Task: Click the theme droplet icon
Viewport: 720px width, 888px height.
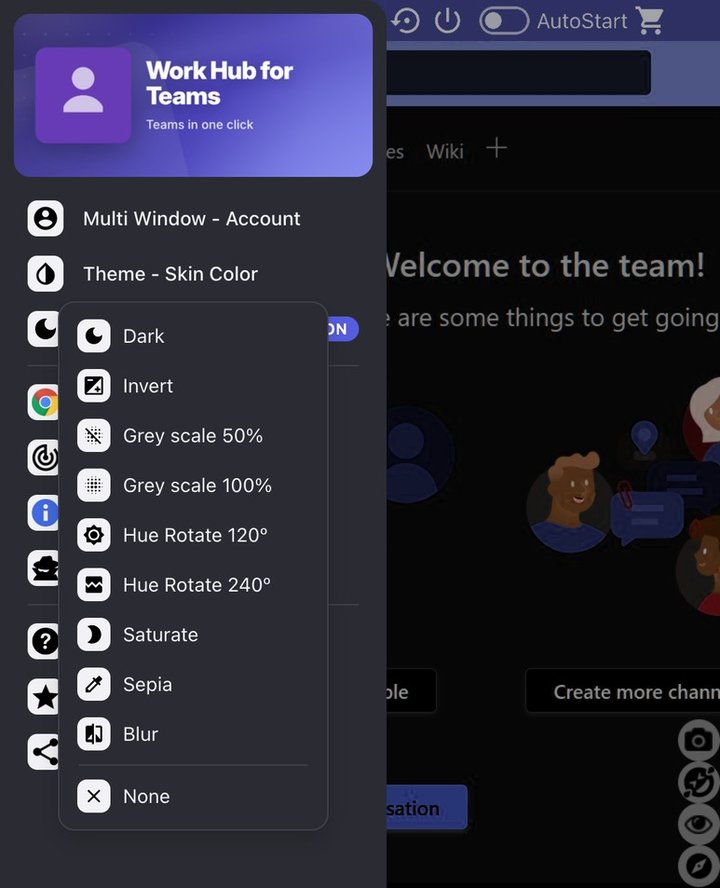Action: point(45,274)
